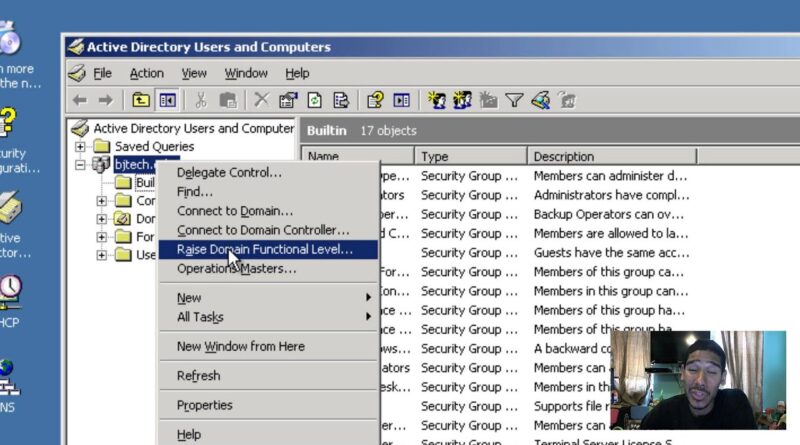The width and height of the screenshot is (800, 445).
Task: Create a new organizational unit toolbar icon
Action: (488, 100)
